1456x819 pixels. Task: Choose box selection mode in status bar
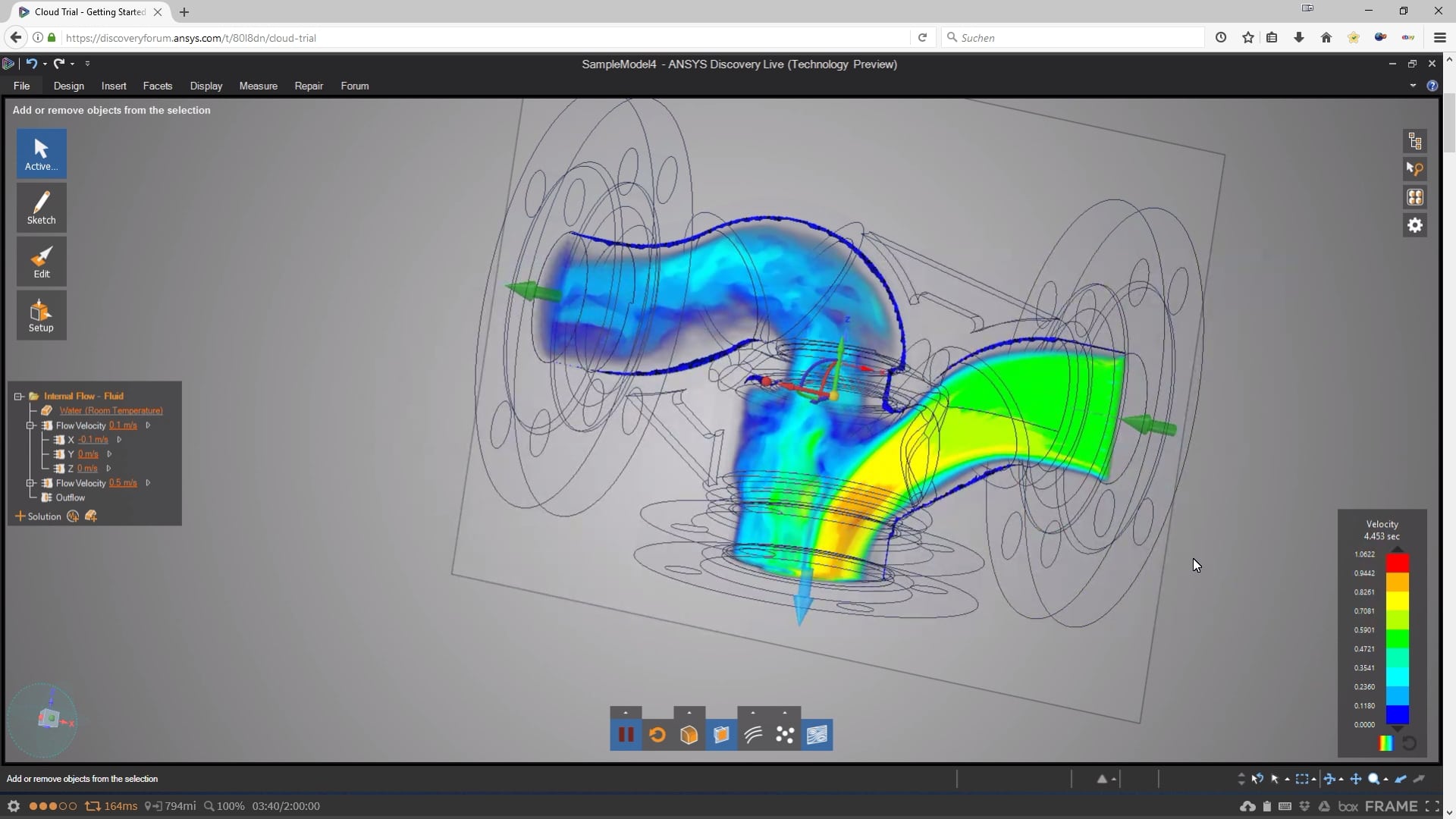1302,779
